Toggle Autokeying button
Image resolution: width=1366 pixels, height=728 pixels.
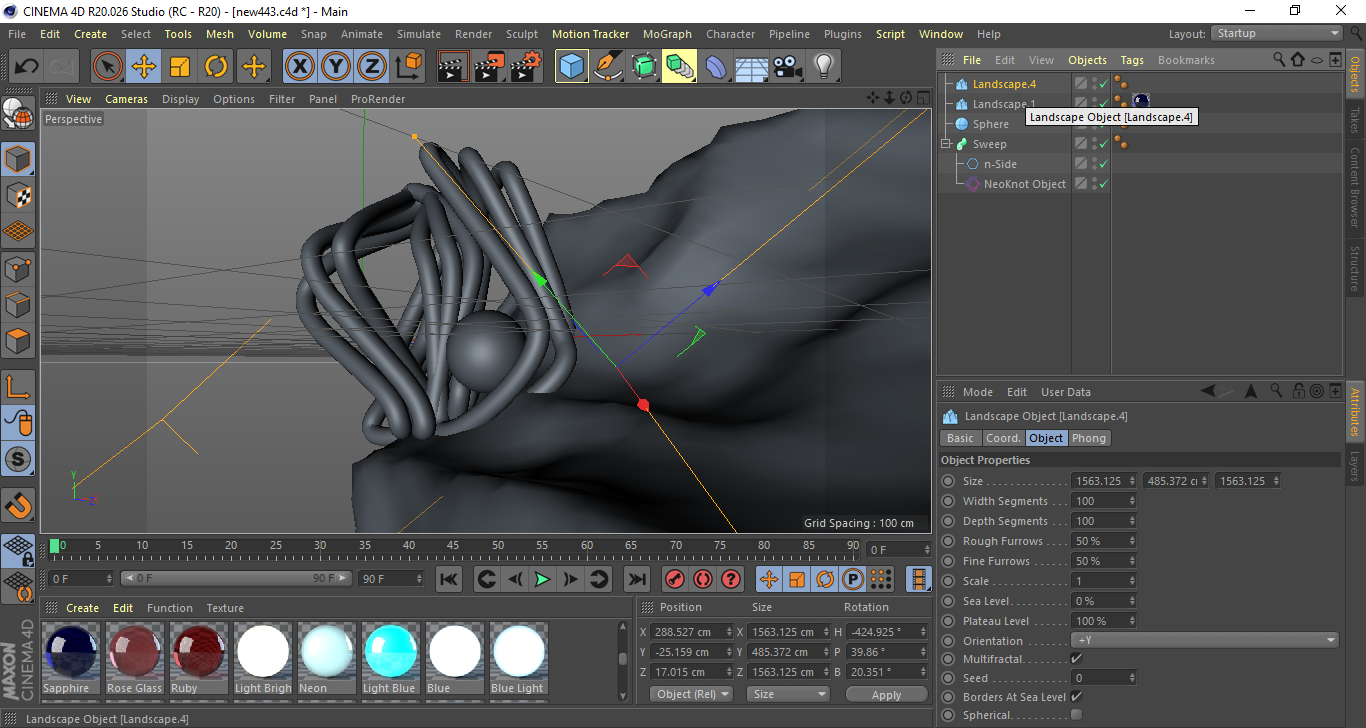coord(703,579)
